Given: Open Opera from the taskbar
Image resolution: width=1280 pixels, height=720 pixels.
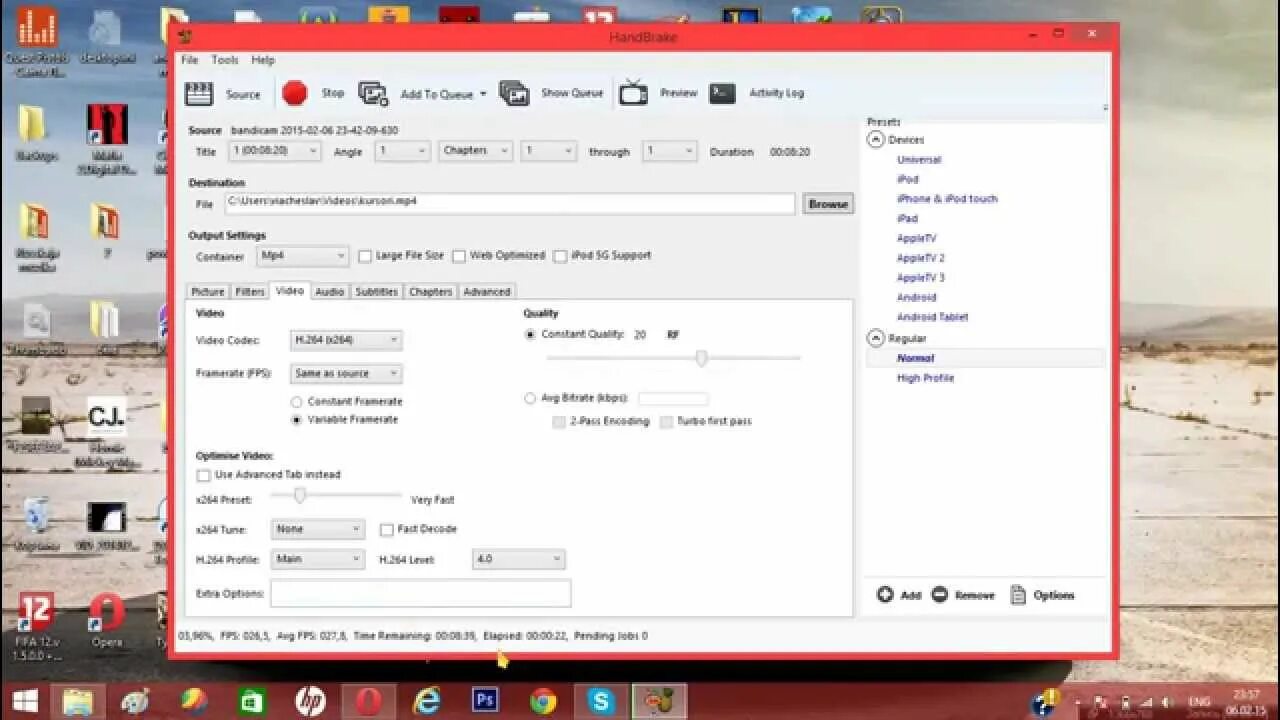Looking at the screenshot, I should tap(368, 701).
